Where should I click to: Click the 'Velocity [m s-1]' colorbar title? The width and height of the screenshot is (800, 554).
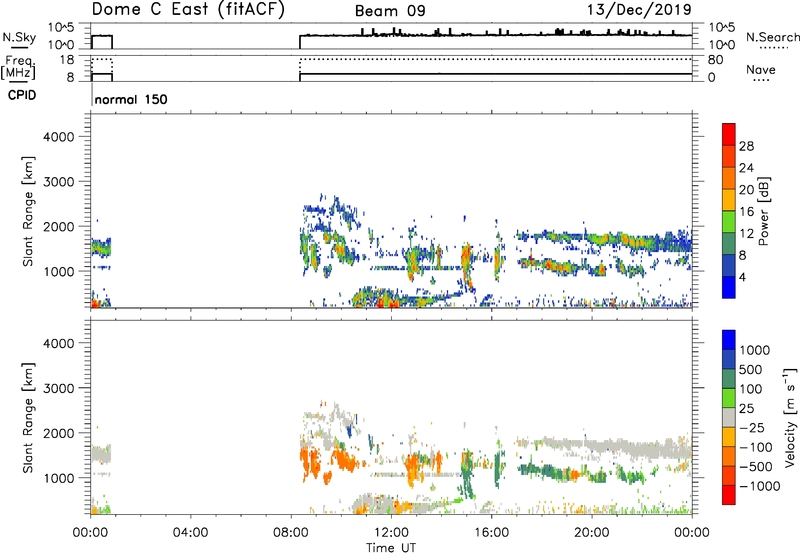(x=790, y=417)
